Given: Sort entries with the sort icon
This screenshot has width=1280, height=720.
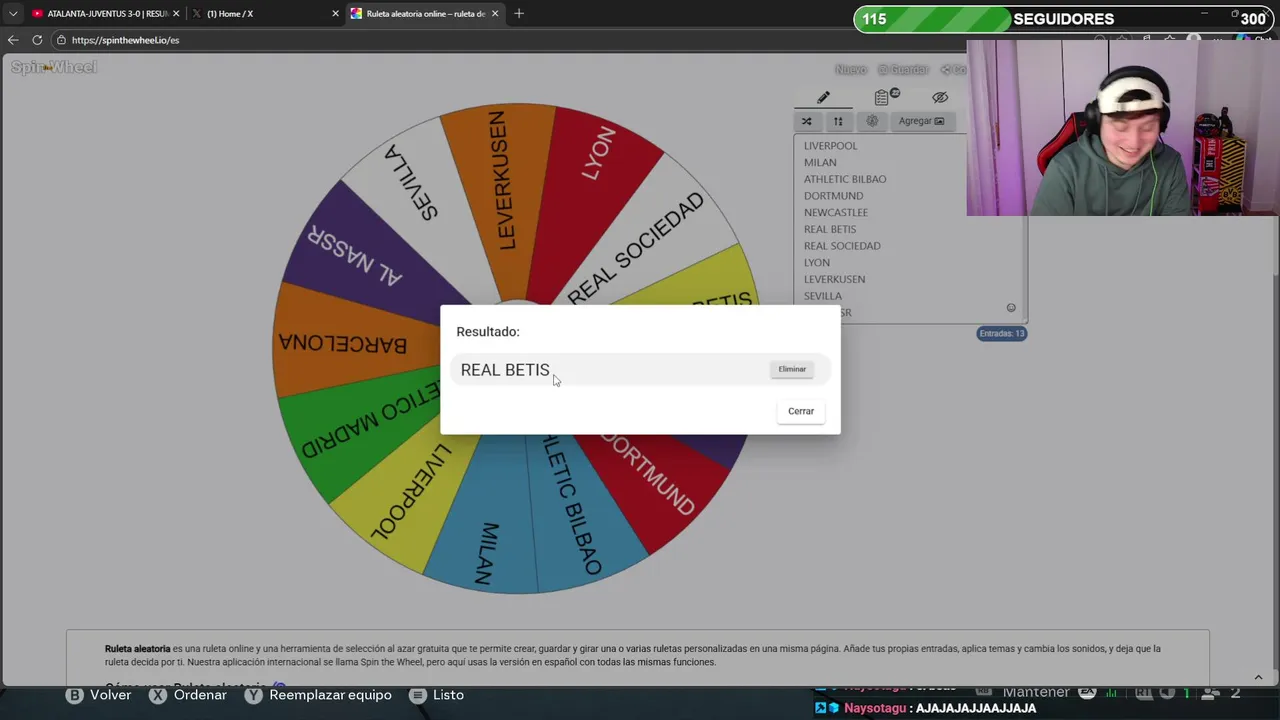Looking at the screenshot, I should point(838,121).
